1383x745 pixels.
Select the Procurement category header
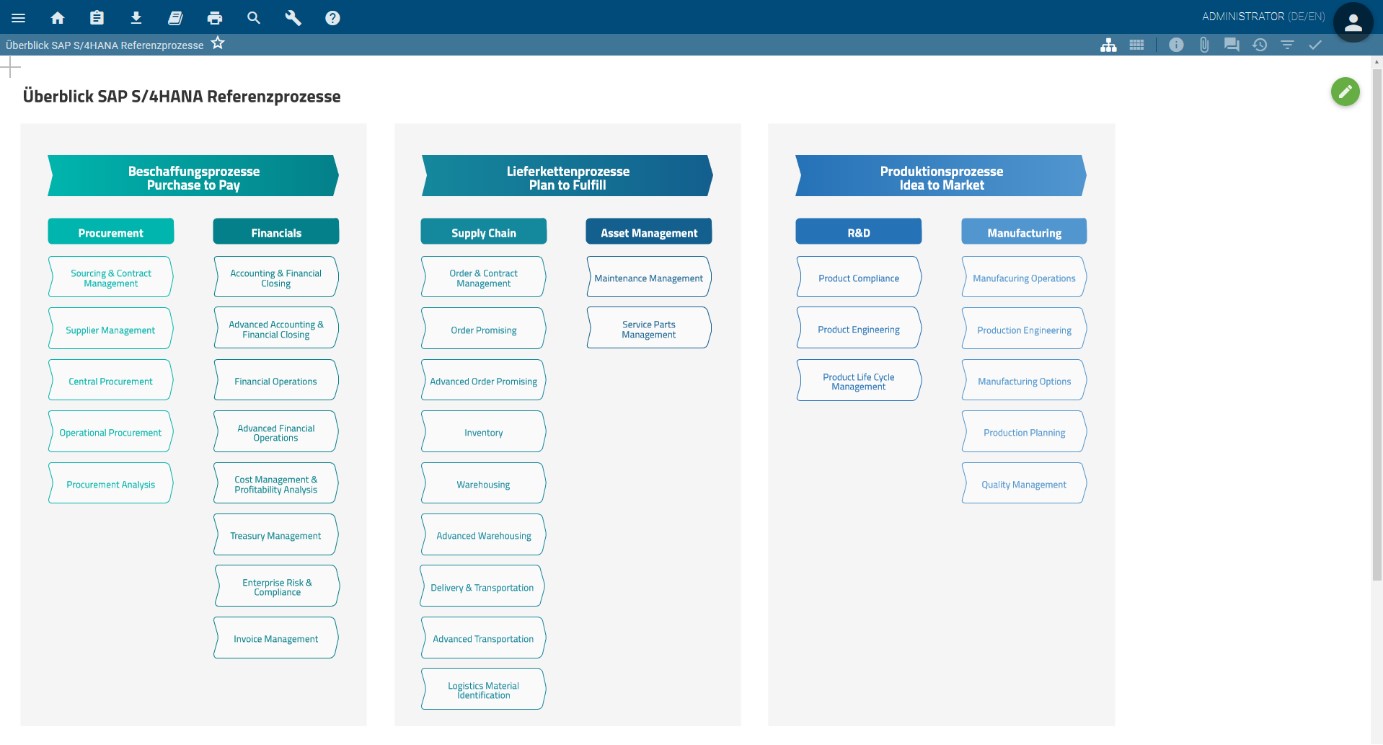click(x=111, y=232)
